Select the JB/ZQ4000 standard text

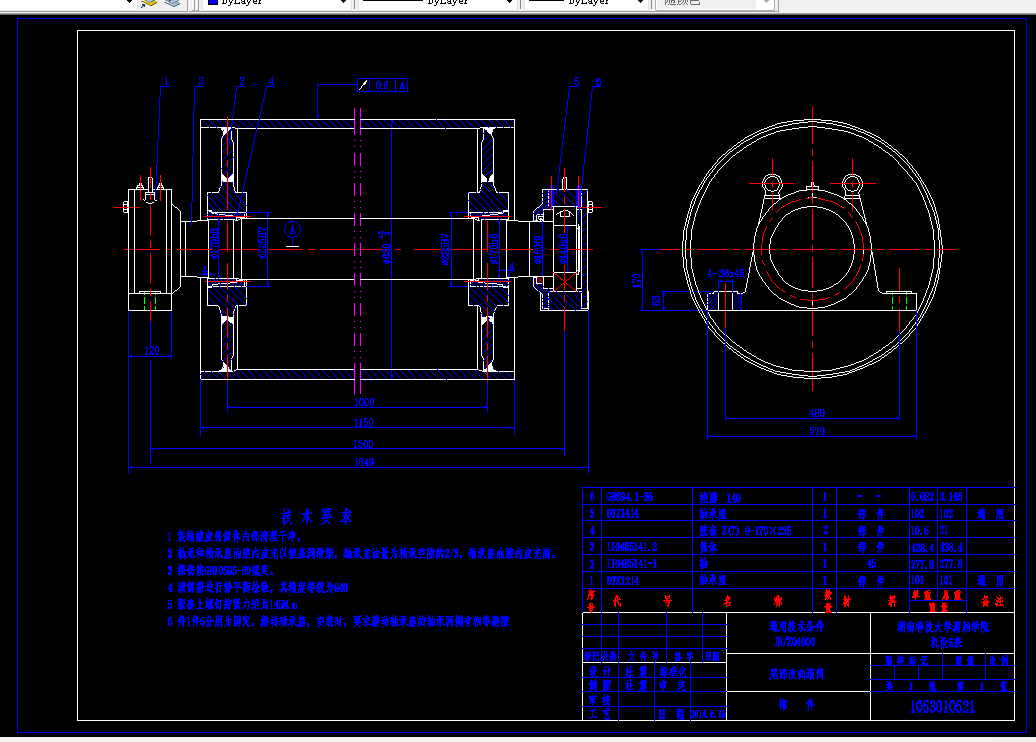[x=795, y=642]
